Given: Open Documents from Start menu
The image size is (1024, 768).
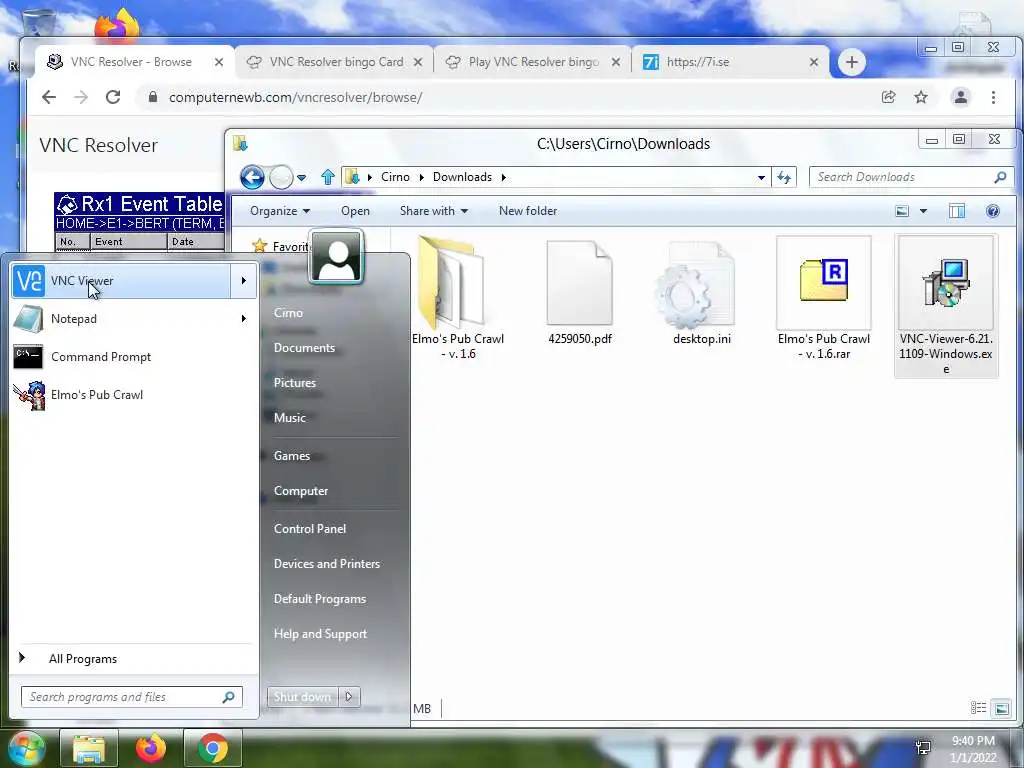Looking at the screenshot, I should click(304, 348).
